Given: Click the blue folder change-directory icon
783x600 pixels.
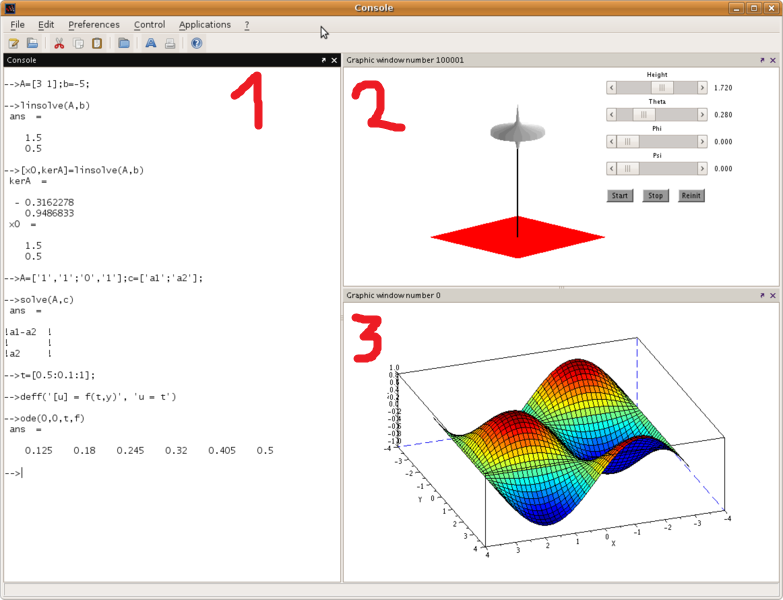Looking at the screenshot, I should (124, 43).
